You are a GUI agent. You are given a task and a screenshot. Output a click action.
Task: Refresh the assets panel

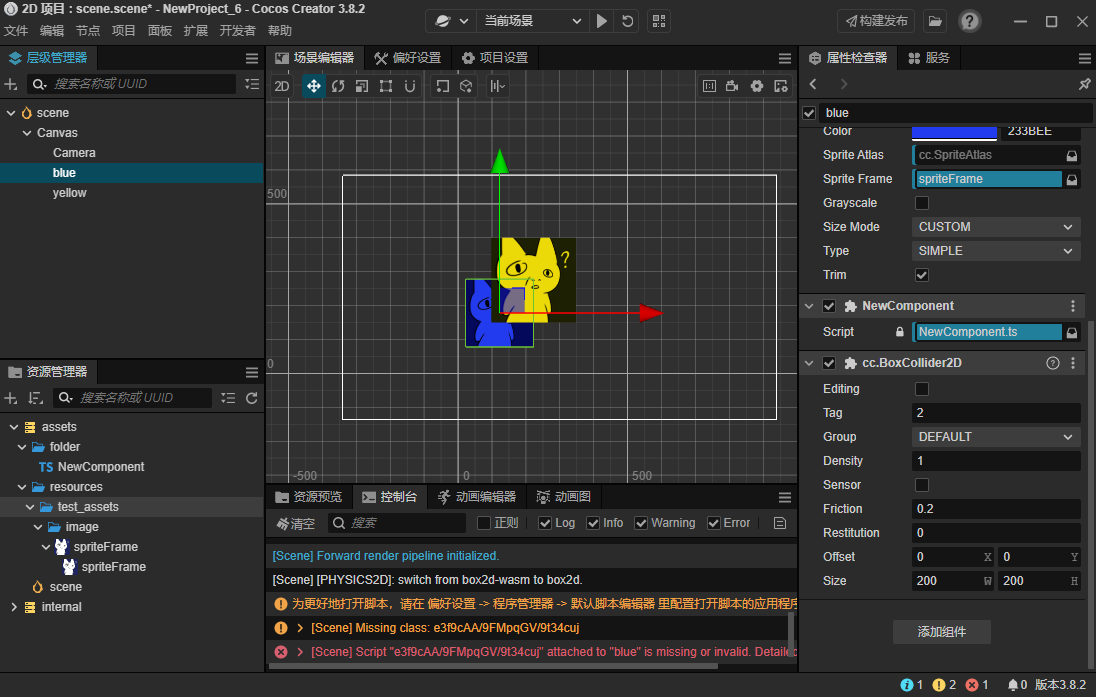[x=252, y=398]
